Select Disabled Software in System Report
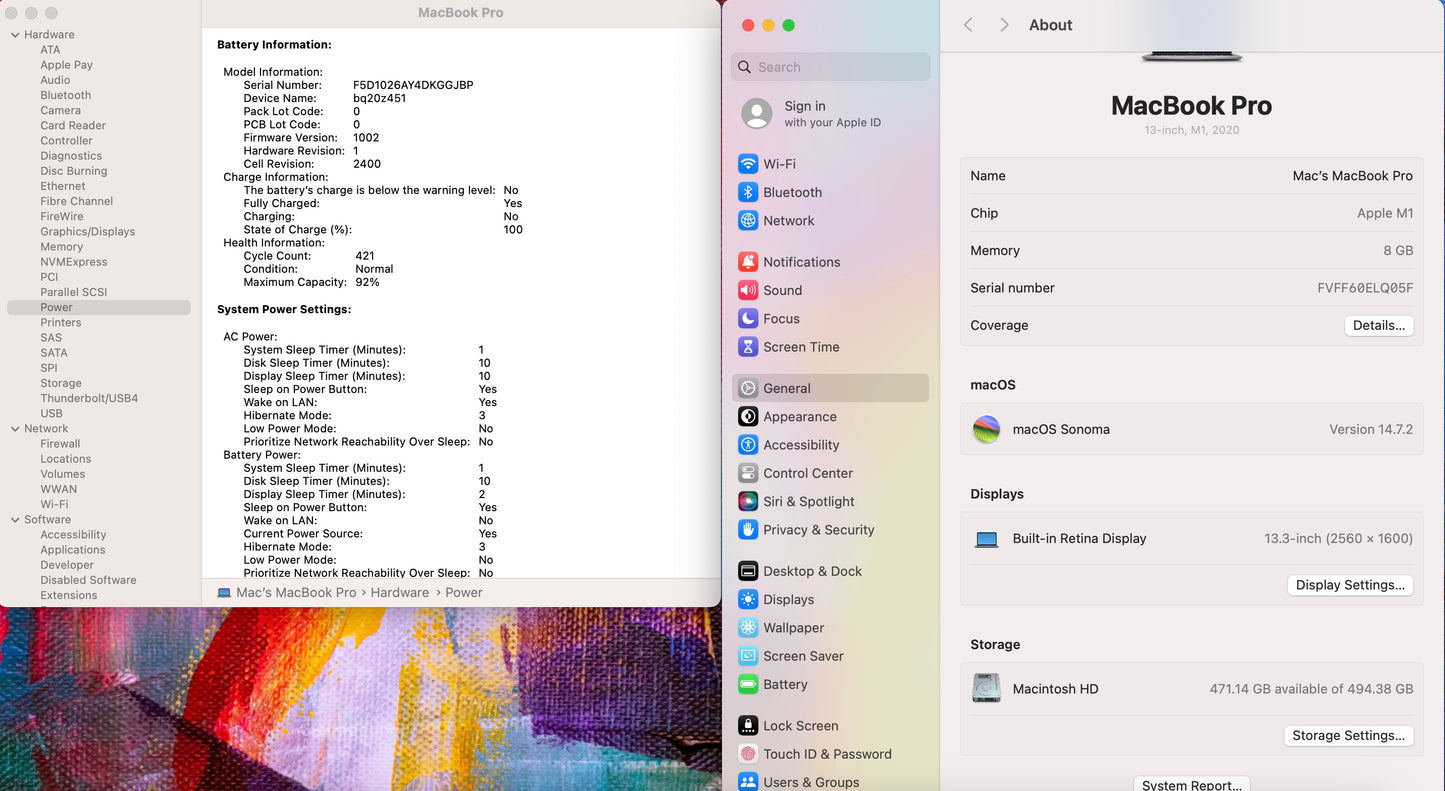The width and height of the screenshot is (1445, 791). 88,580
